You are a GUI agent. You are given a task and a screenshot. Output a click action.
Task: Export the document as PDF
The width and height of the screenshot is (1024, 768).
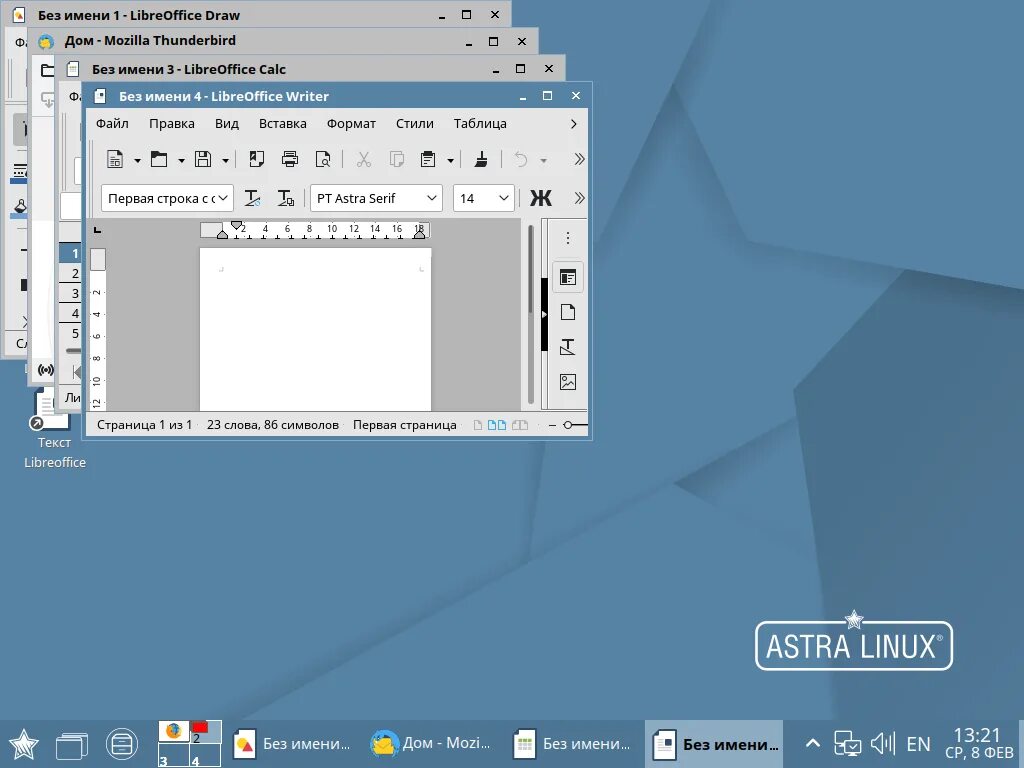click(x=257, y=159)
